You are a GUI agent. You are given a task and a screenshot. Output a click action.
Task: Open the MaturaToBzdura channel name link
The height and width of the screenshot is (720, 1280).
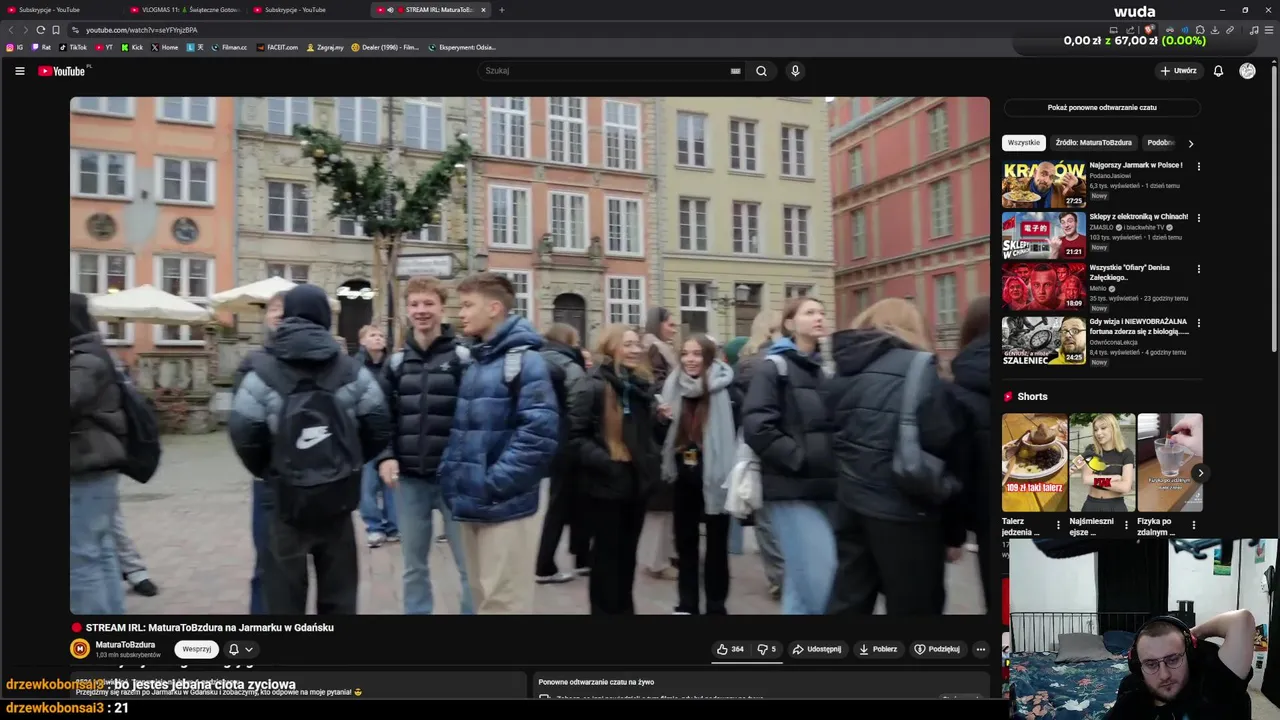125,645
